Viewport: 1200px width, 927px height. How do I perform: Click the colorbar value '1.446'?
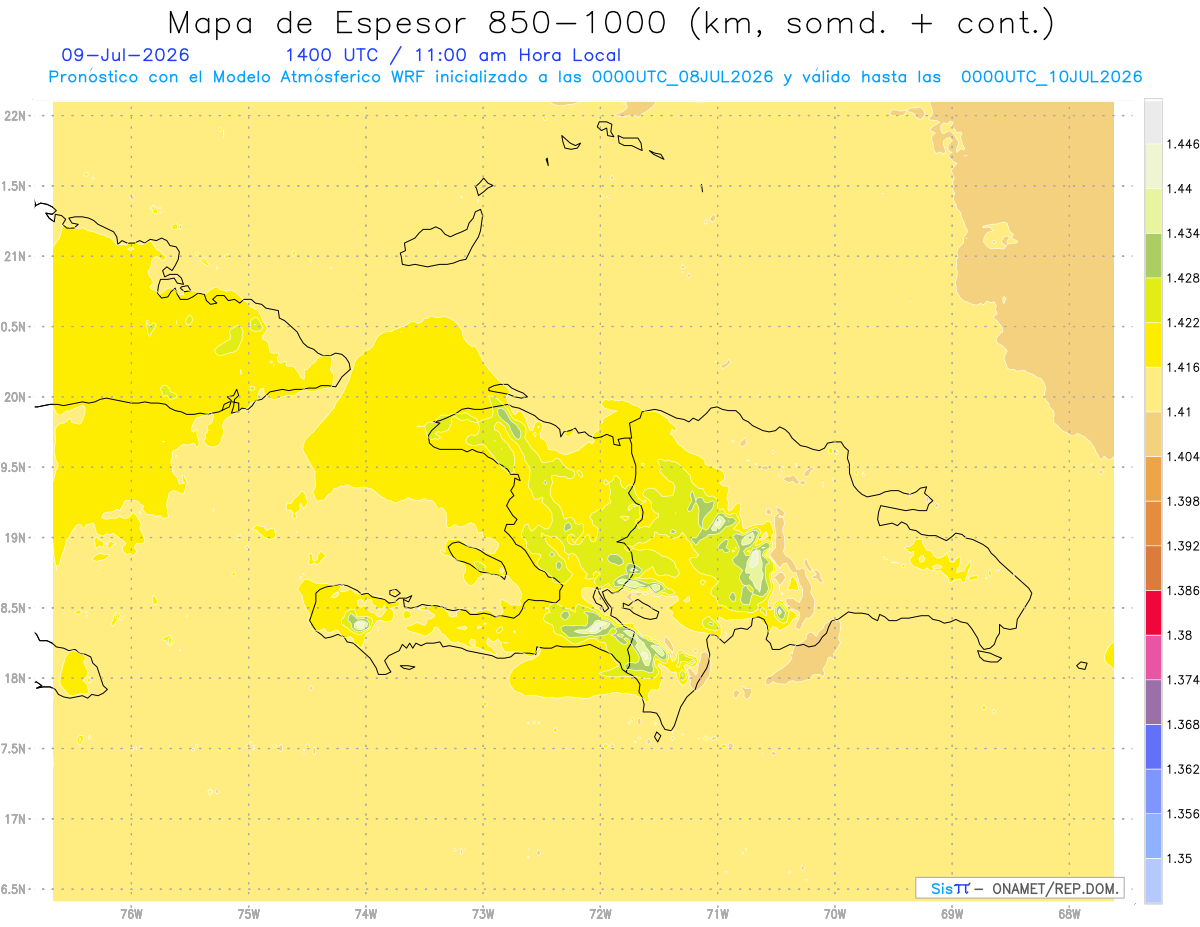point(1184,144)
